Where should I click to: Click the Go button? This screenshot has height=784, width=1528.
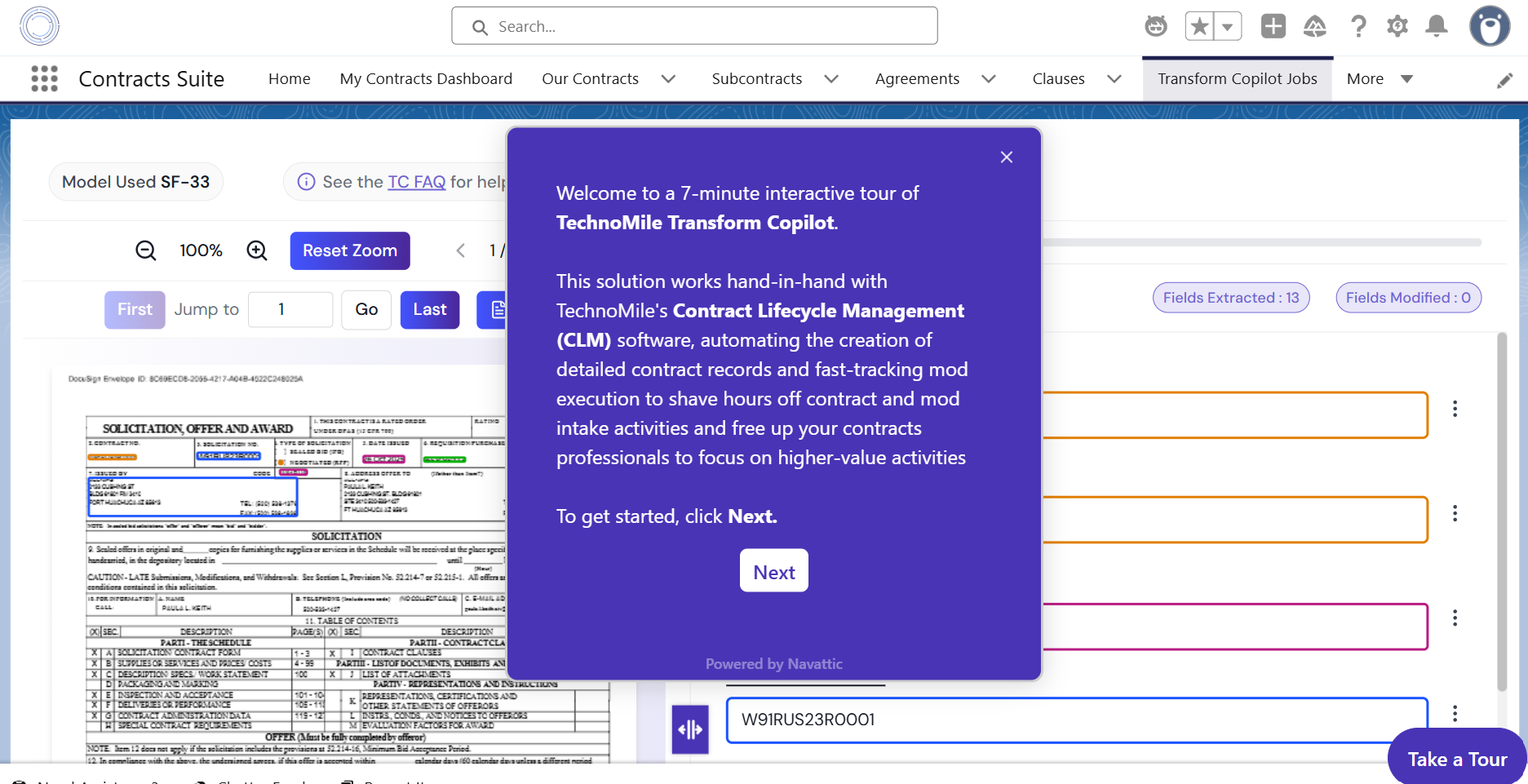(366, 310)
